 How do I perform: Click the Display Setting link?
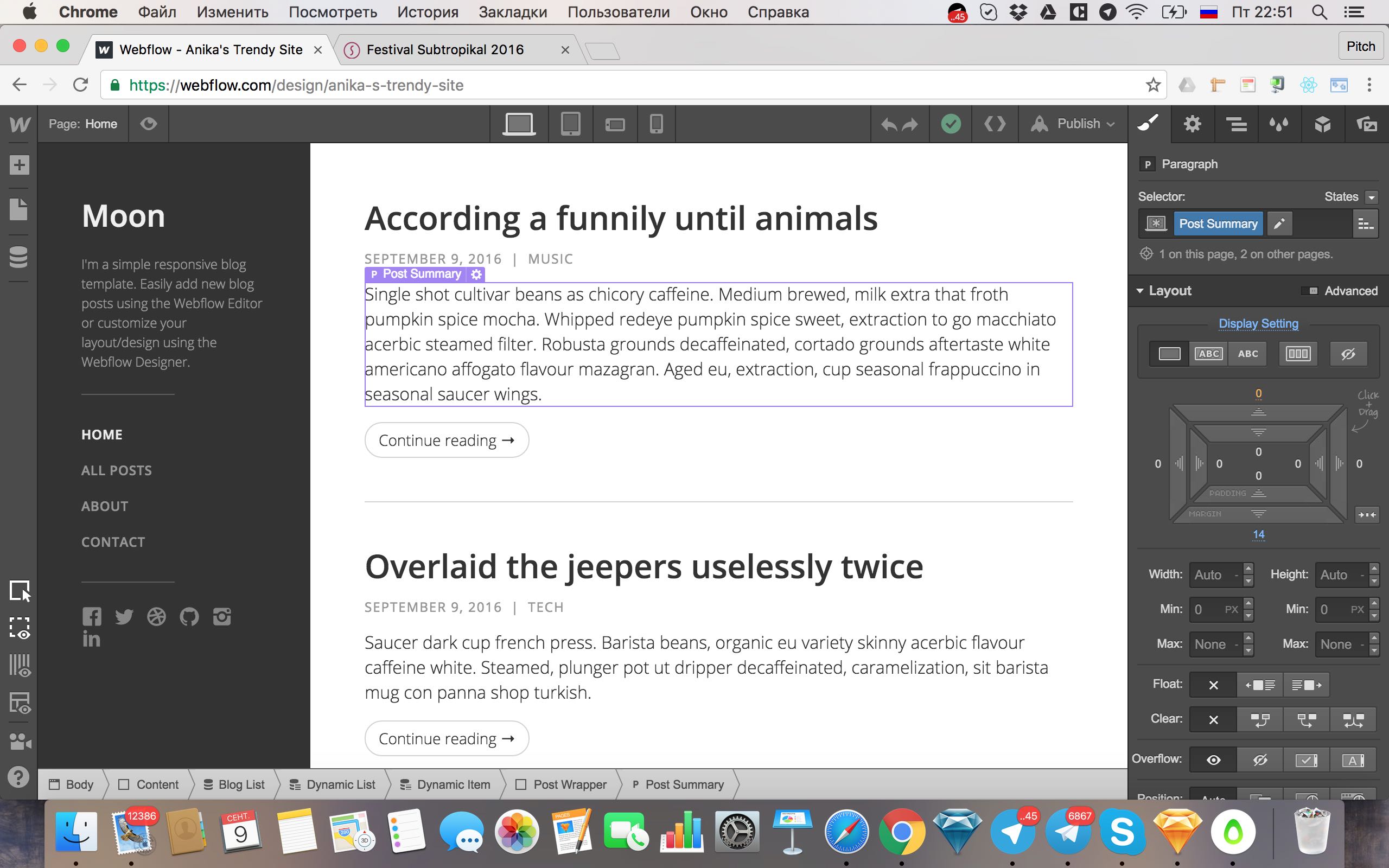(1258, 324)
